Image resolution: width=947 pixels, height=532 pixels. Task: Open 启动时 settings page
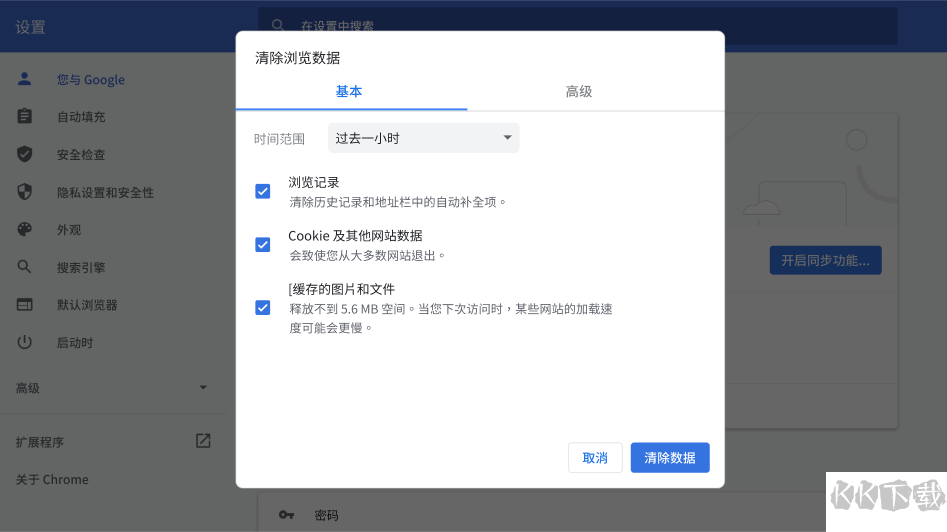tap(75, 342)
